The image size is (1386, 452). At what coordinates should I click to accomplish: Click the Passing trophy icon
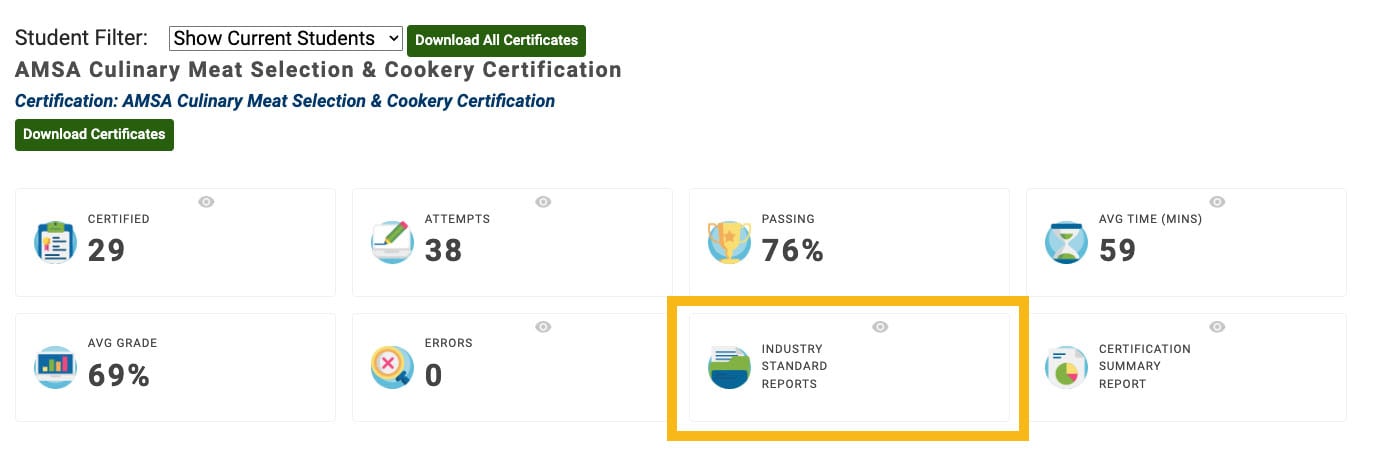(x=729, y=242)
